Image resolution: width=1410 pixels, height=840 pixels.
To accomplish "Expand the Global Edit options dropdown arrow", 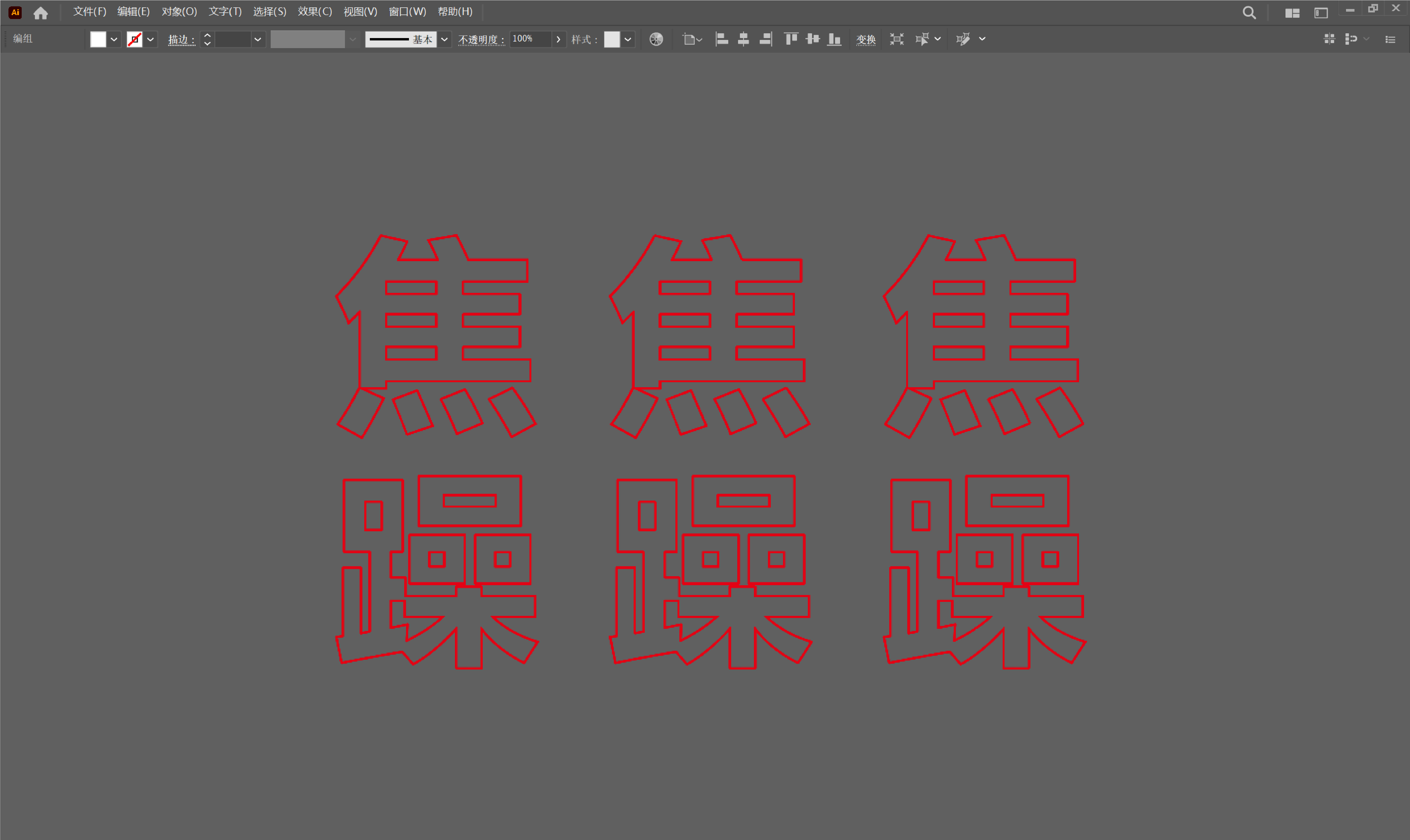I will (x=982, y=39).
